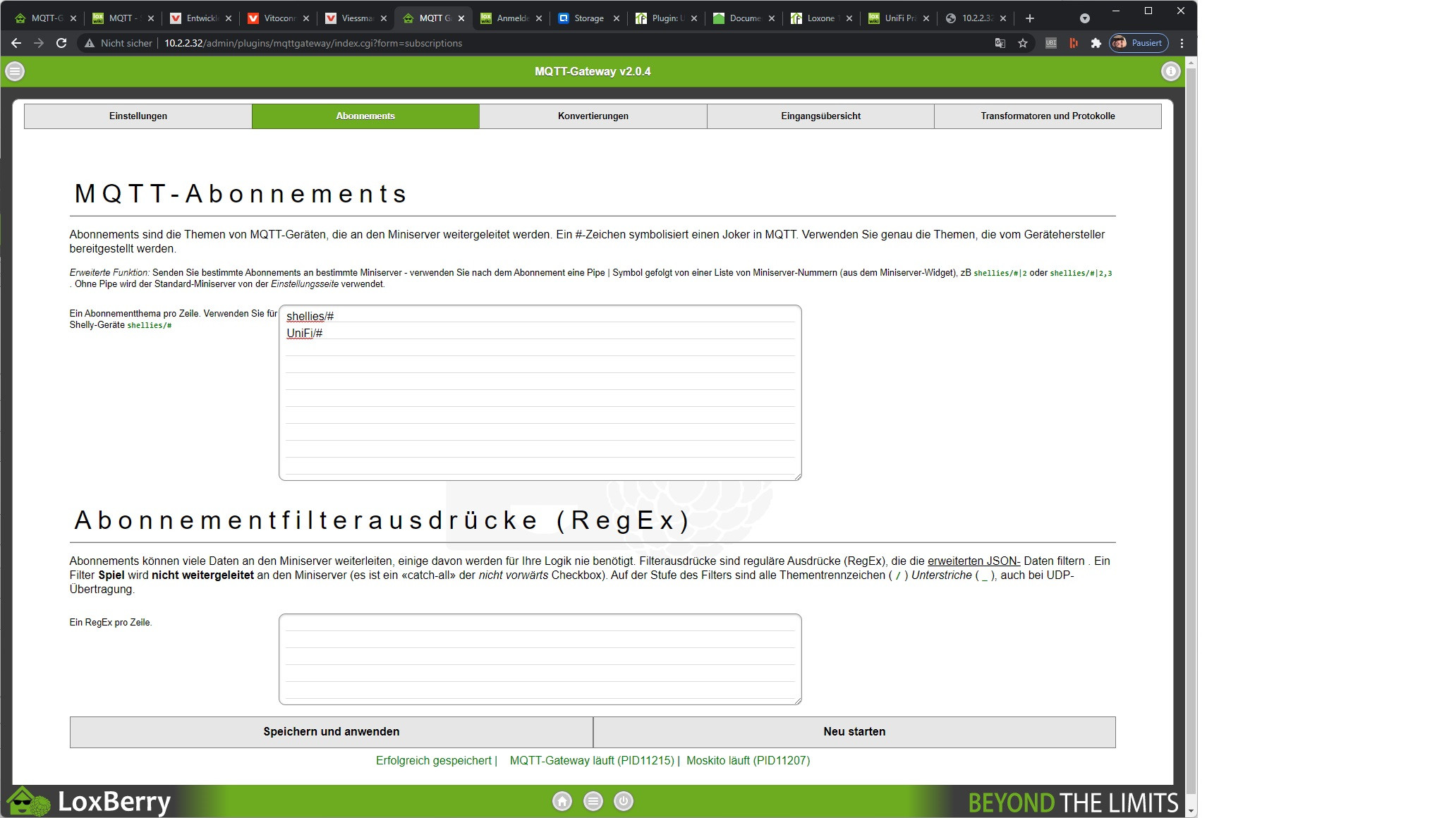Click the browser forward arrow
The image size is (1456, 818).
point(39,43)
